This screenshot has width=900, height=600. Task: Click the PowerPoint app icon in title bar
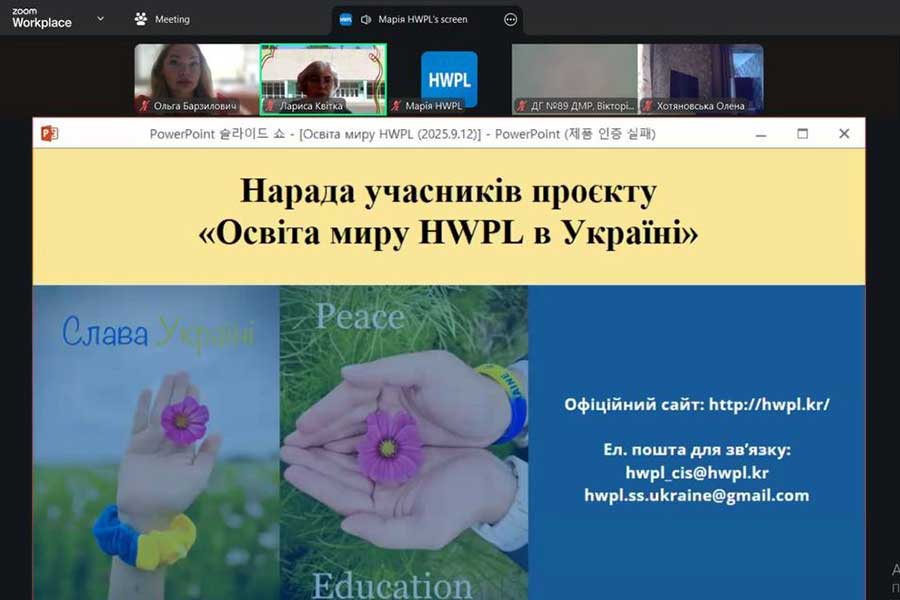click(49, 134)
